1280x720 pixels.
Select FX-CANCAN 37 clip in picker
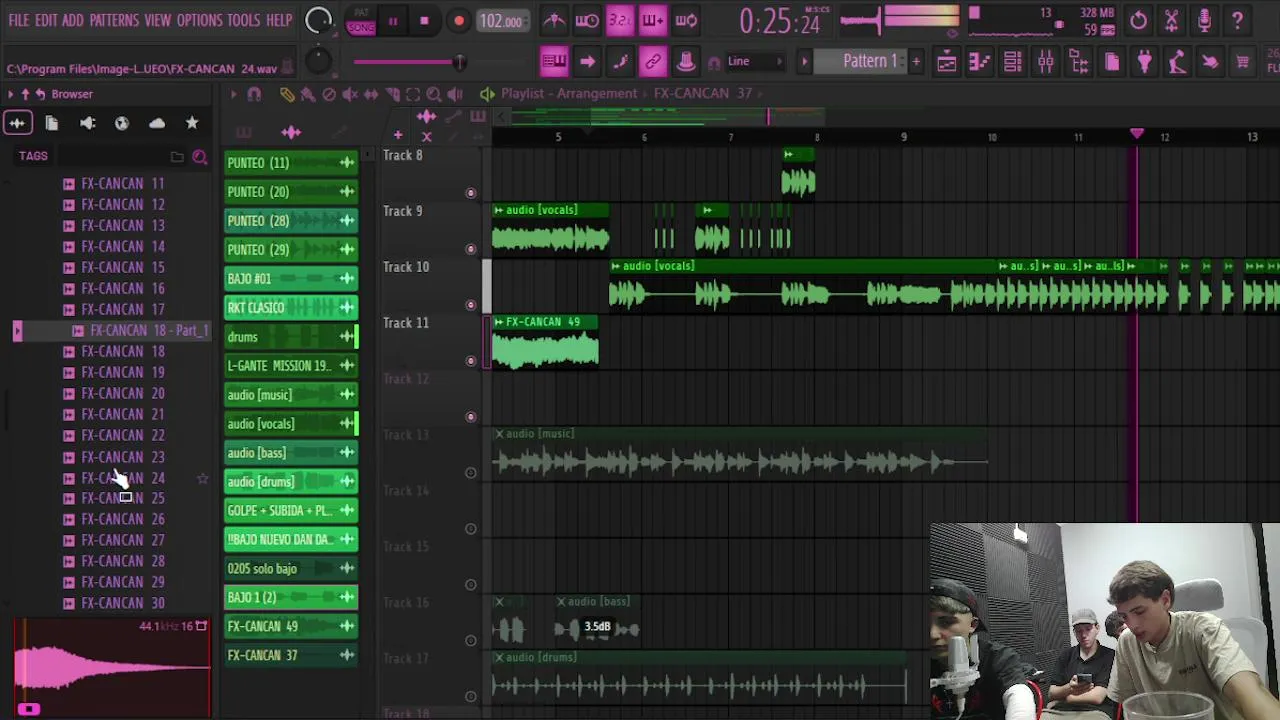[x=290, y=656]
